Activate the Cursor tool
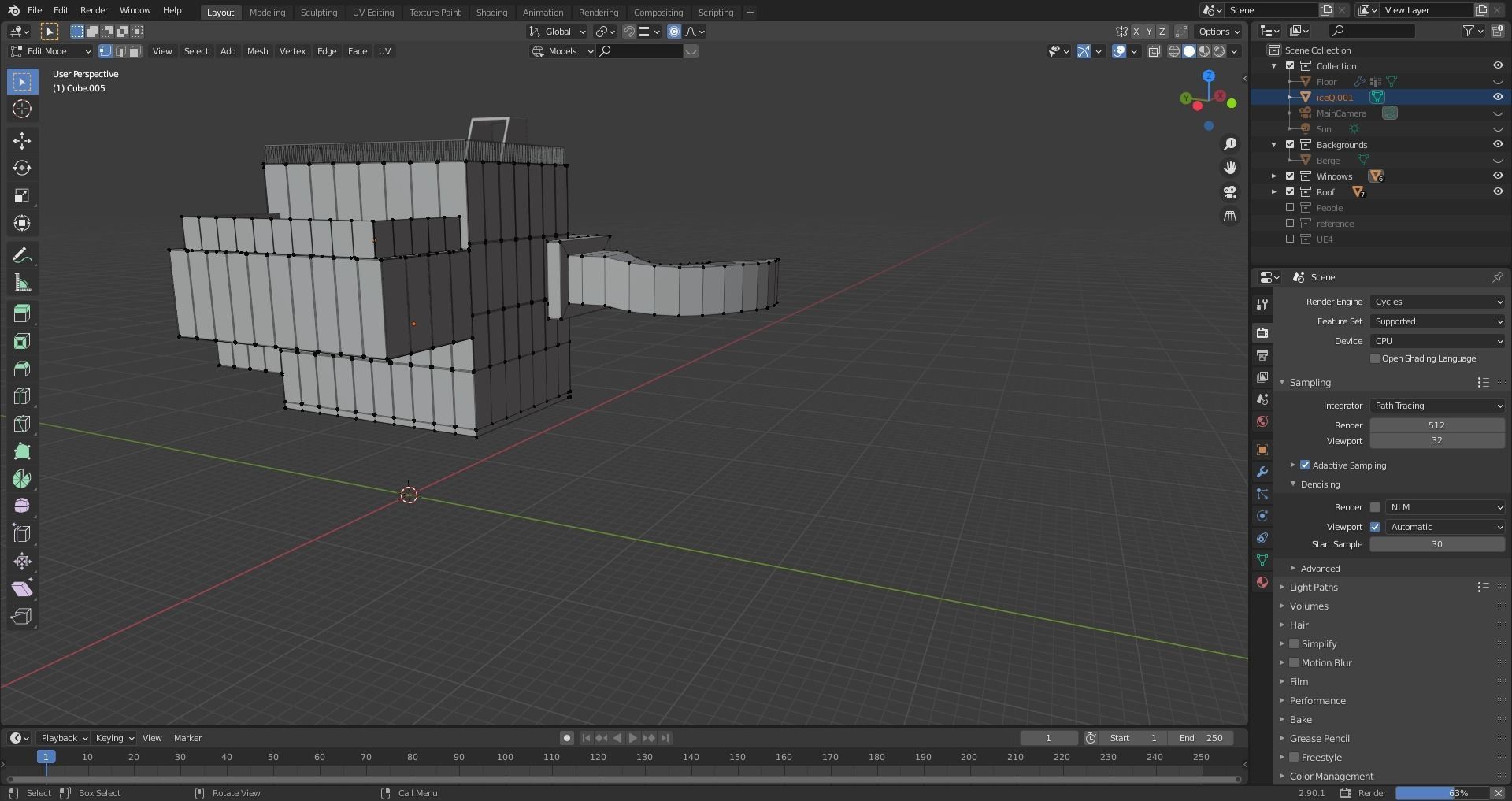Image resolution: width=1512 pixels, height=801 pixels. point(22,109)
